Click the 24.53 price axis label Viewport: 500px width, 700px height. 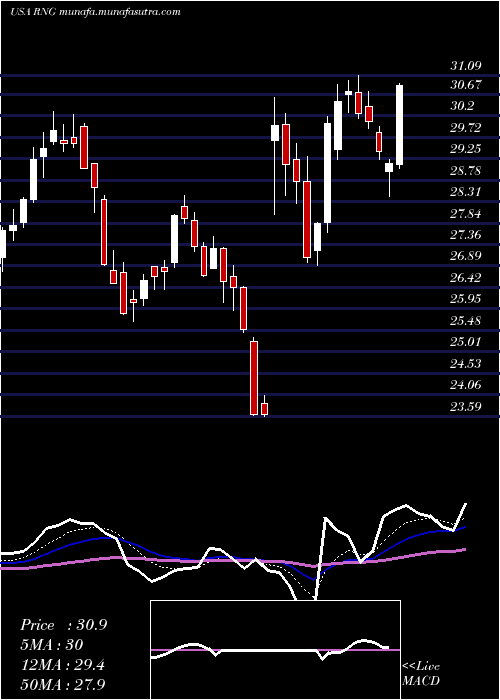click(x=466, y=364)
